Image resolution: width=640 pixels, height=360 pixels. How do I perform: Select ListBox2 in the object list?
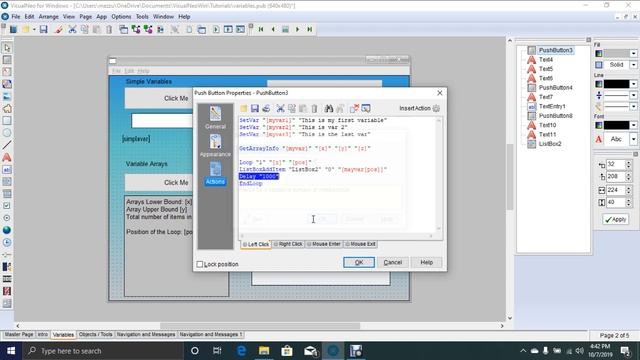click(550, 144)
